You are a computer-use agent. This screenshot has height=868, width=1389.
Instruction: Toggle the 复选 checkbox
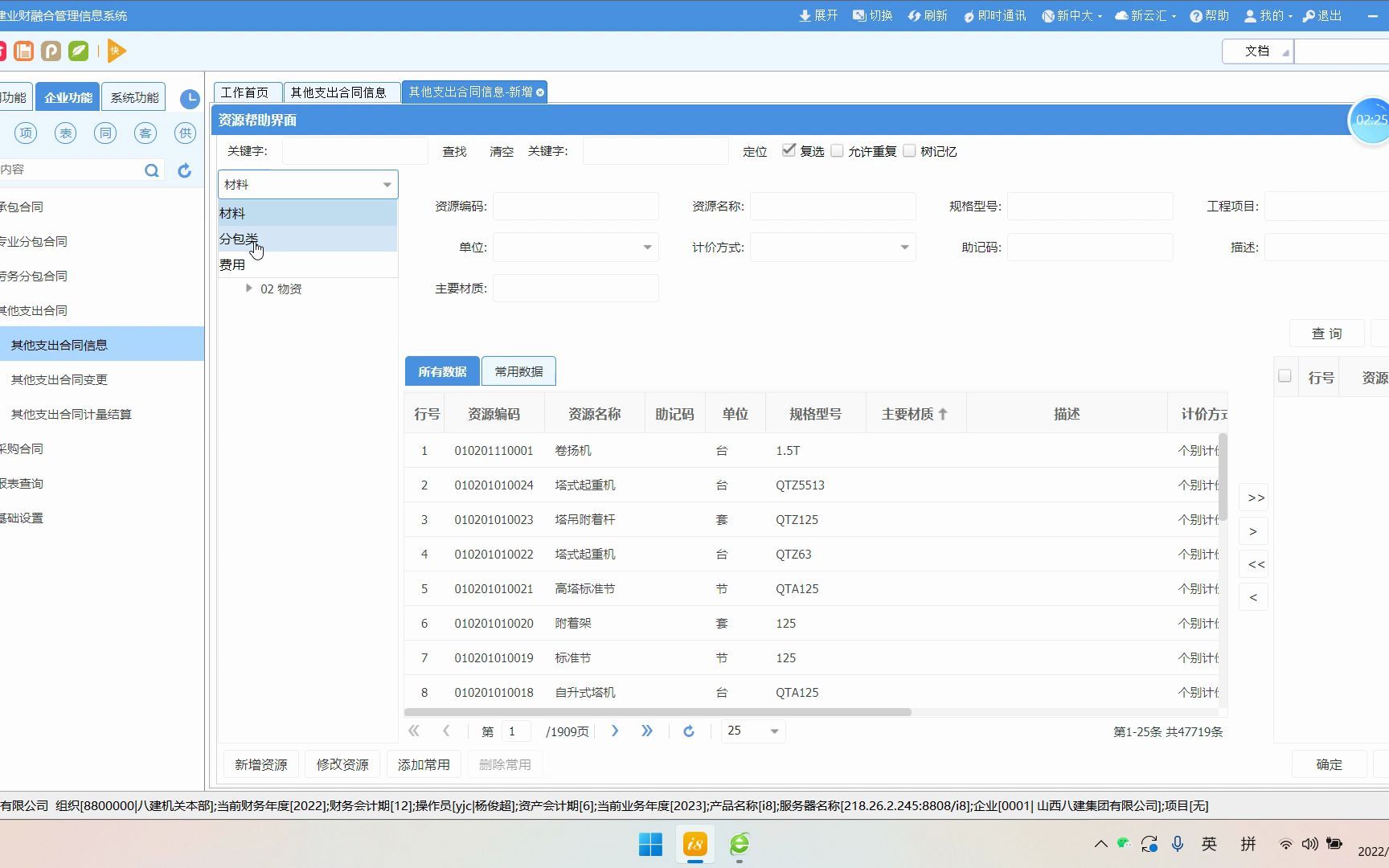click(789, 150)
